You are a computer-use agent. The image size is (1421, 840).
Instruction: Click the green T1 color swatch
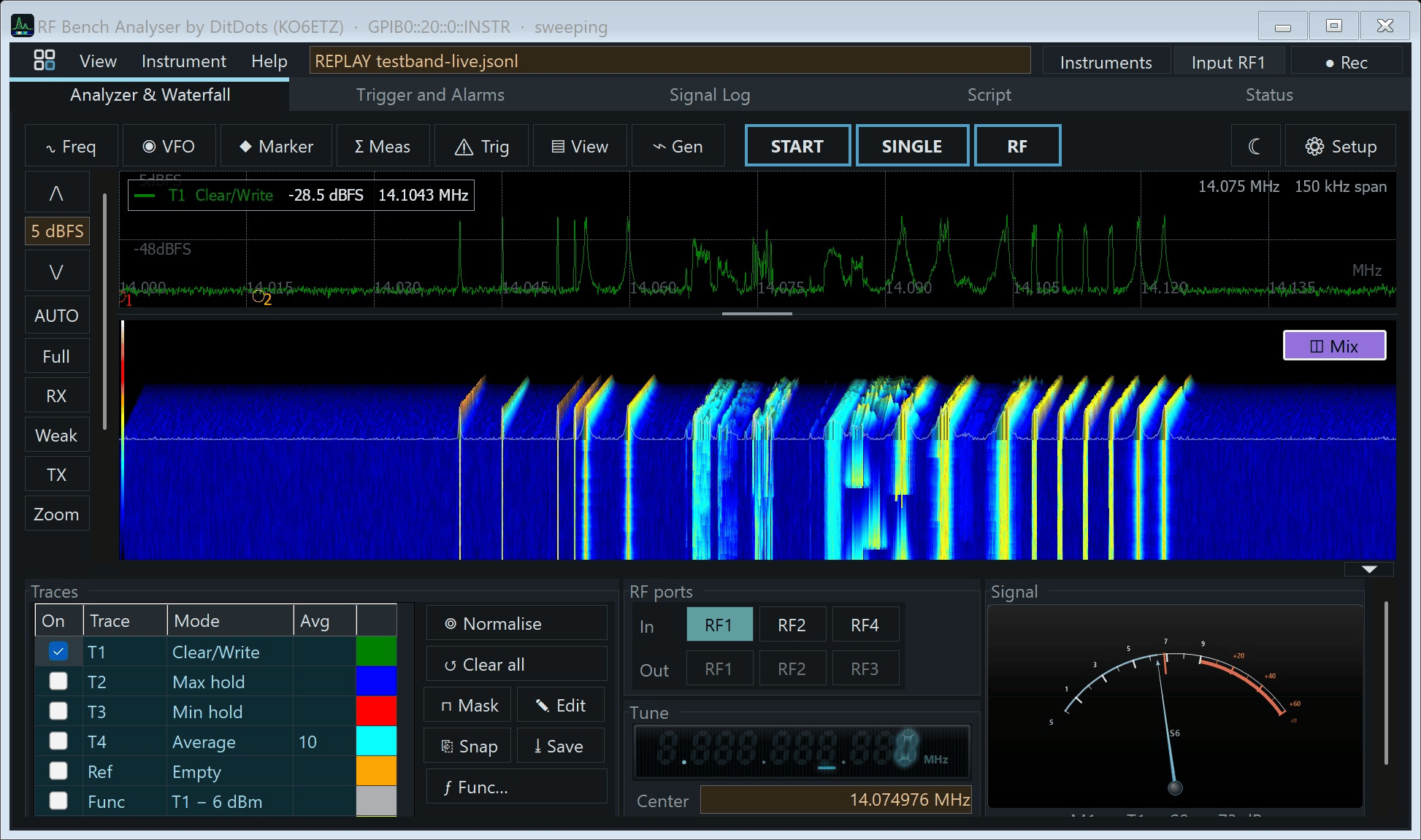376,651
